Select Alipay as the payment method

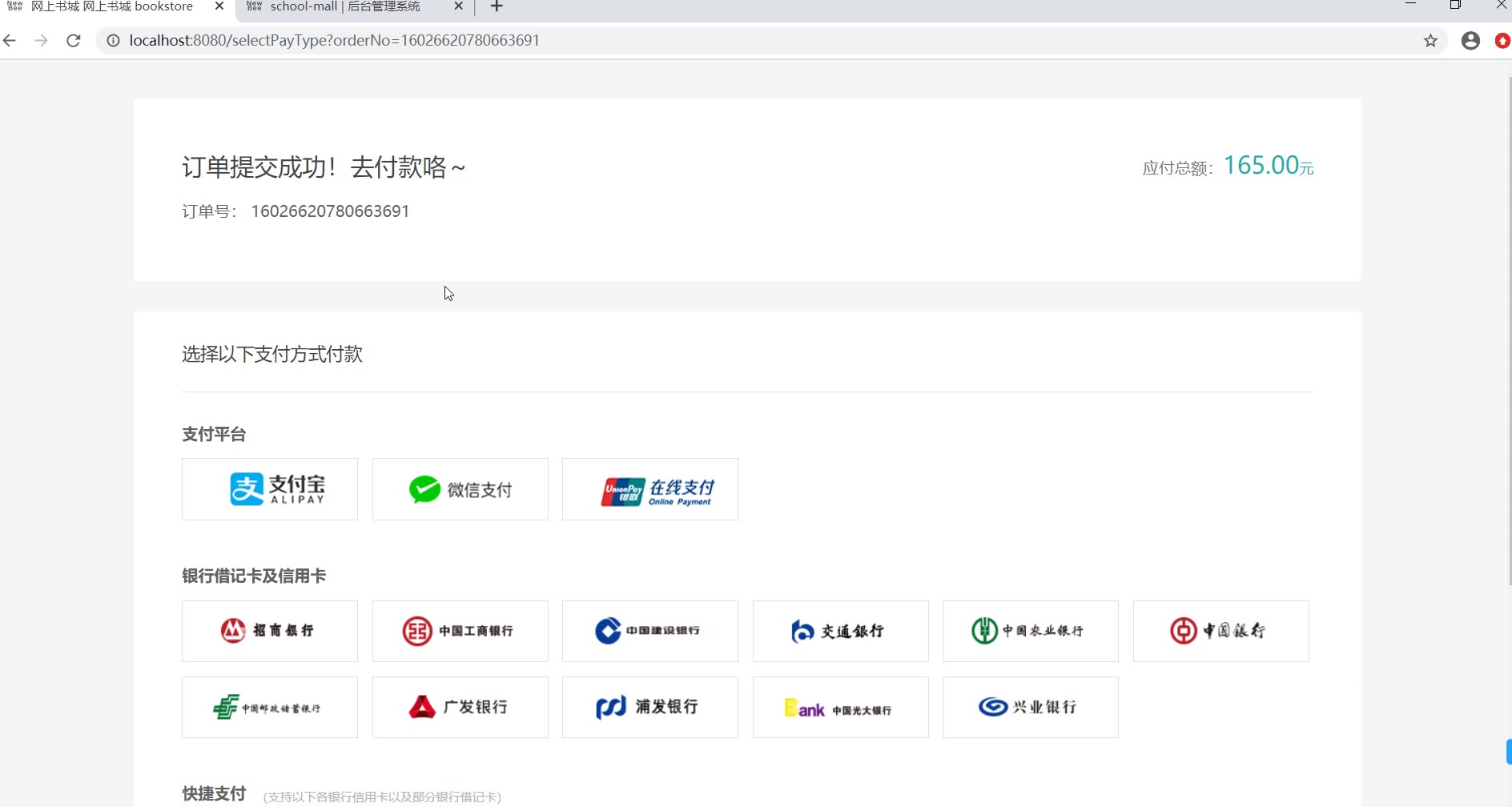pos(270,489)
